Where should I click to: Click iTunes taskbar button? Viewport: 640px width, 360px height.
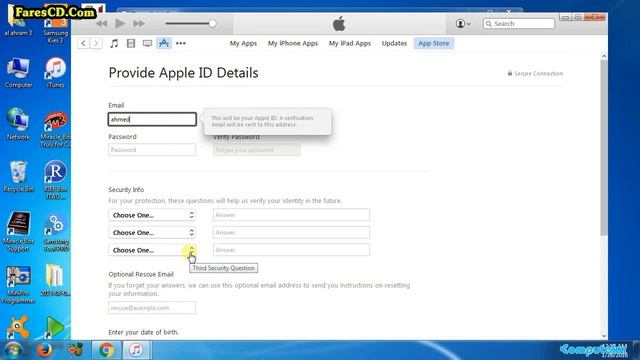(x=136, y=350)
